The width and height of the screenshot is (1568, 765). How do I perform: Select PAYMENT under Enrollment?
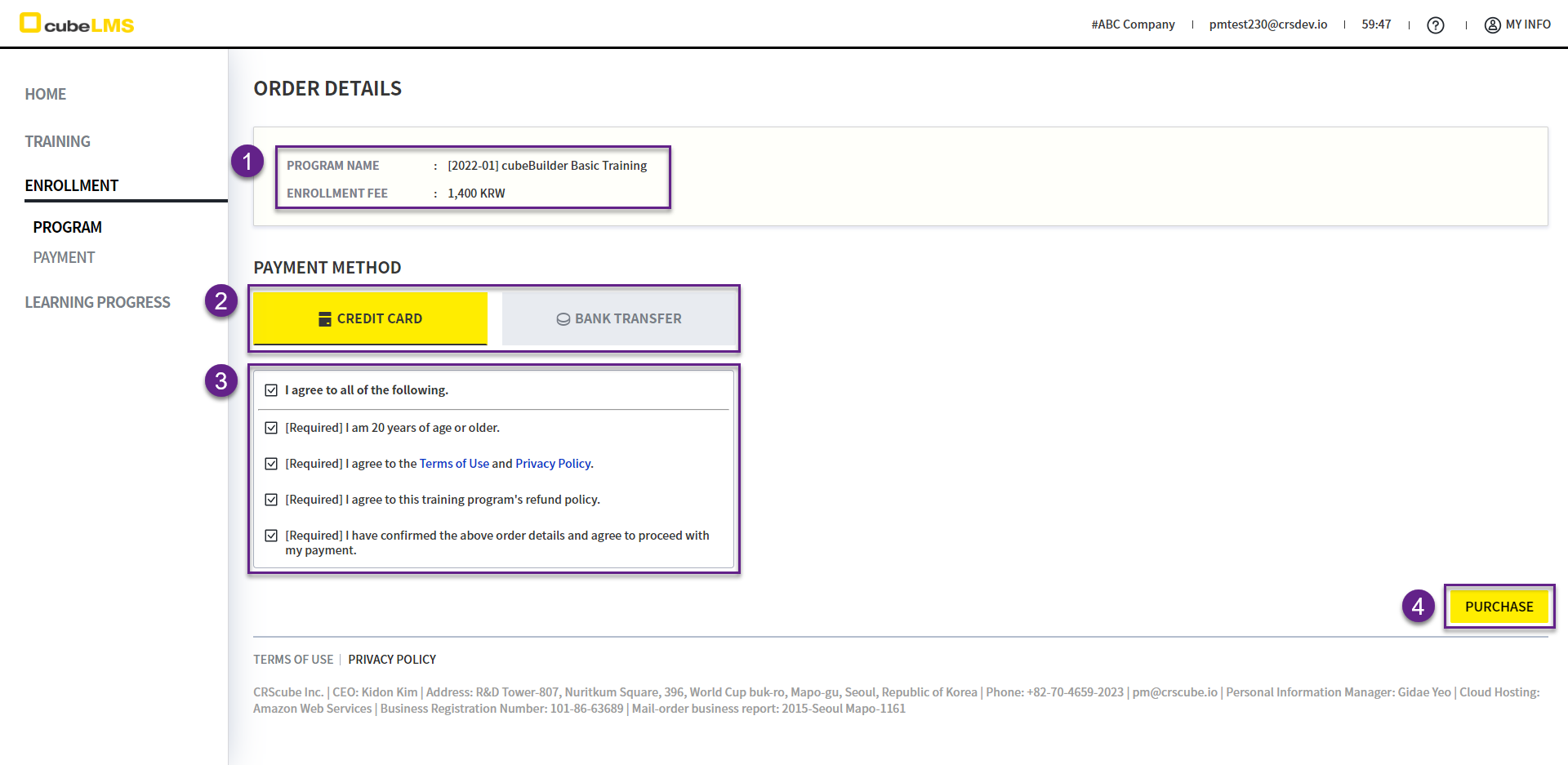coord(65,257)
